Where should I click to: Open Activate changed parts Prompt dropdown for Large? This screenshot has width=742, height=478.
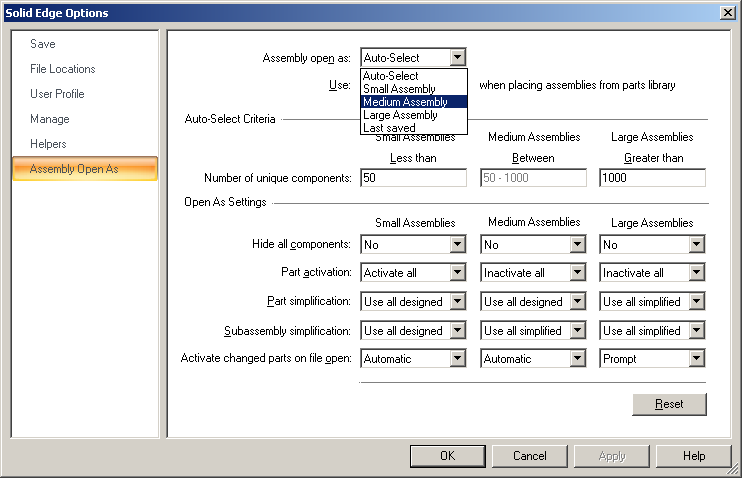click(x=652, y=359)
